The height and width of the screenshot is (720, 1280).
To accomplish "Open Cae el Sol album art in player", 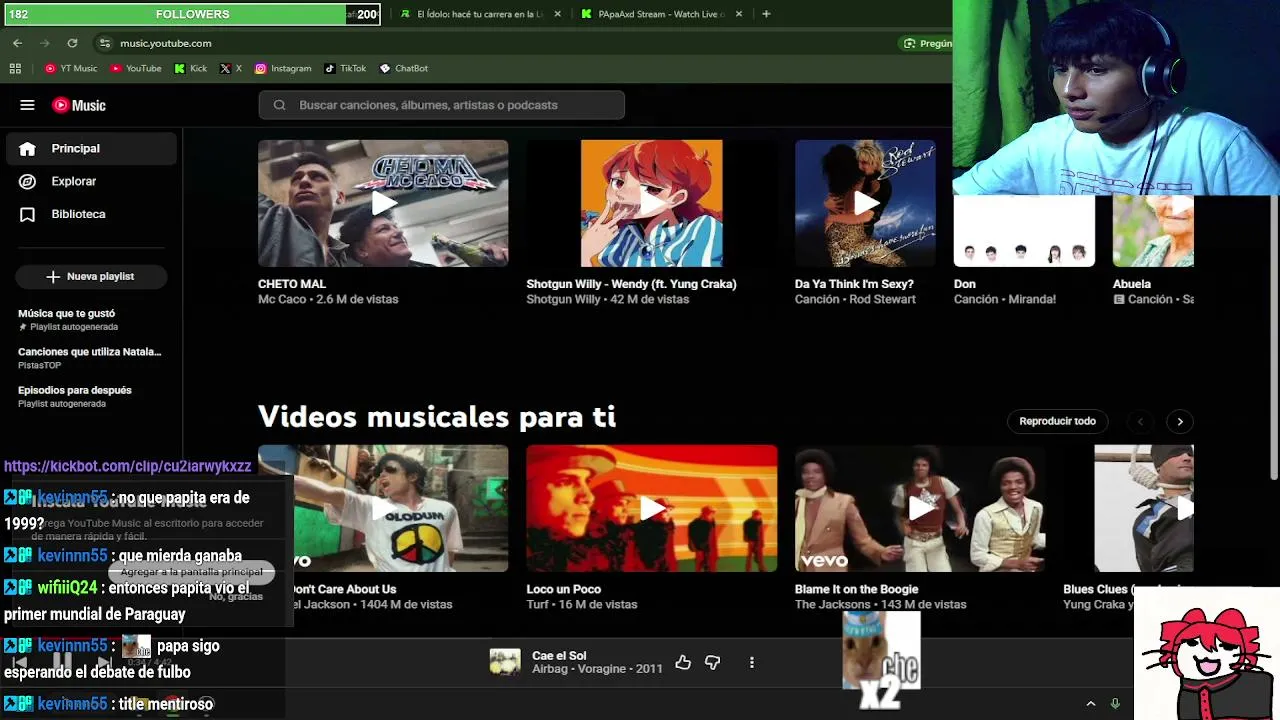I will click(505, 662).
